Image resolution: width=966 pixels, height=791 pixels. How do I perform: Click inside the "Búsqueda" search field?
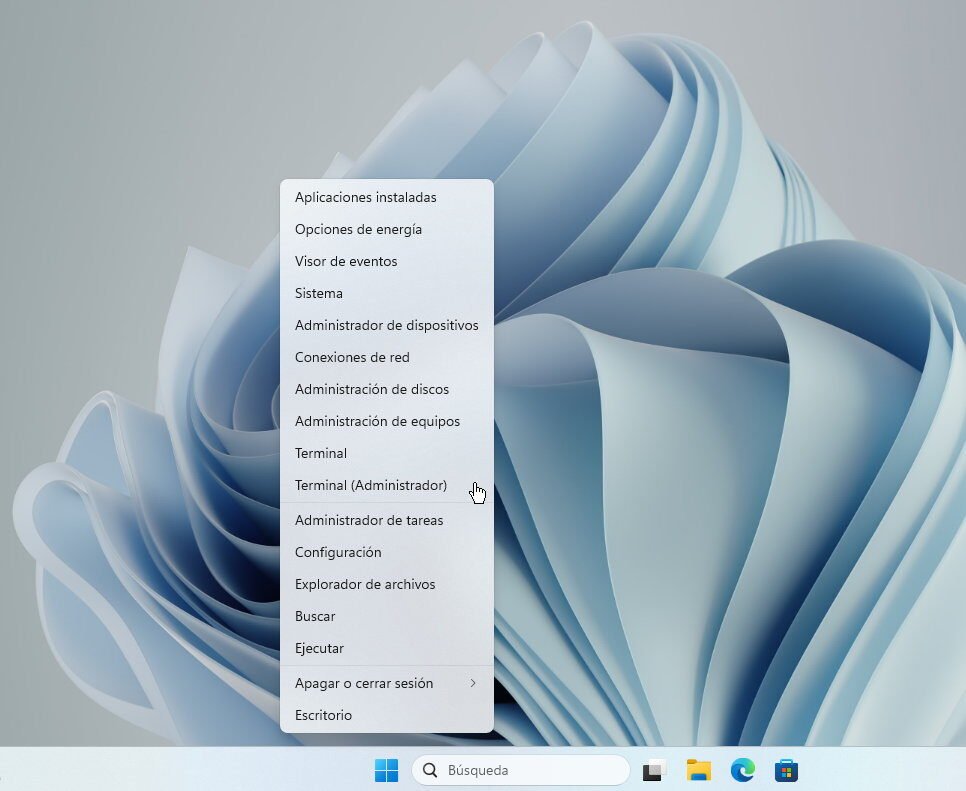coord(520,770)
